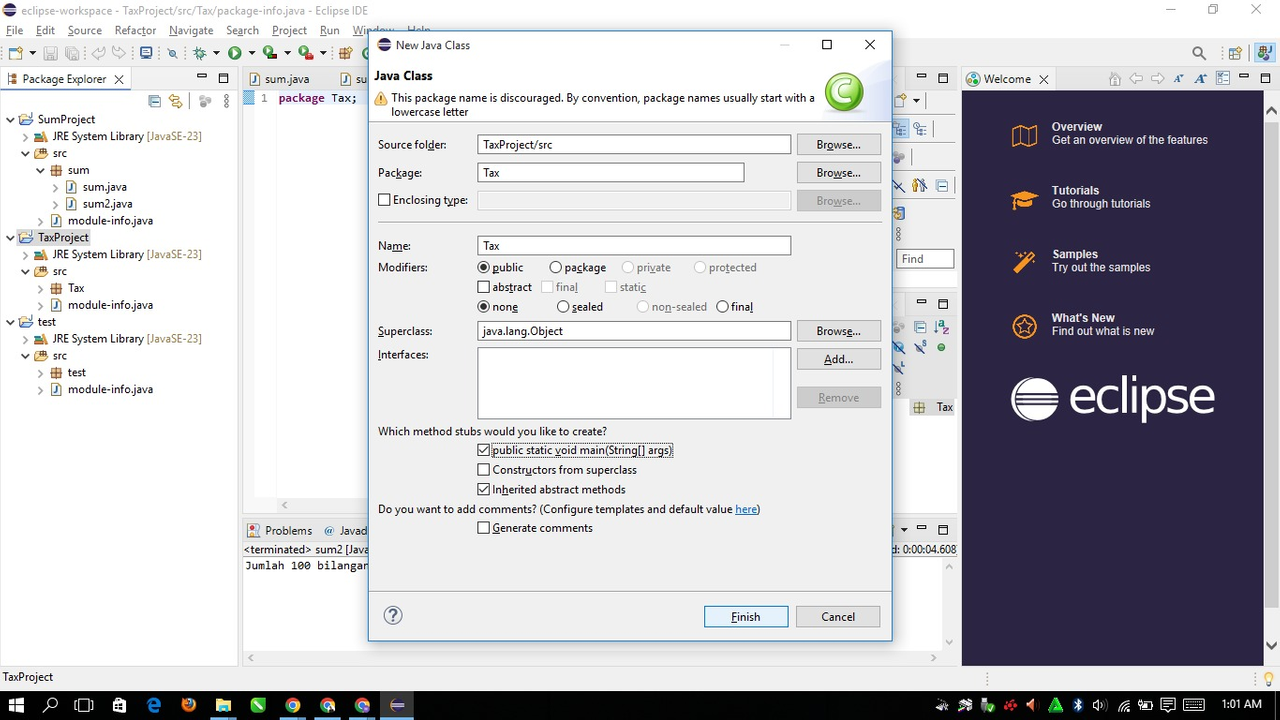The width and height of the screenshot is (1280, 720).
Task: Click the Windows Start button
Action: 16,705
